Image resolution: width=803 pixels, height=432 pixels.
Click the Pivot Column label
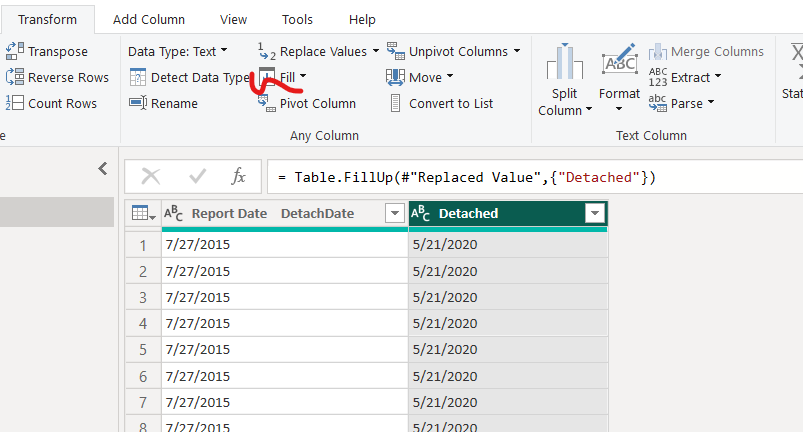coord(318,103)
